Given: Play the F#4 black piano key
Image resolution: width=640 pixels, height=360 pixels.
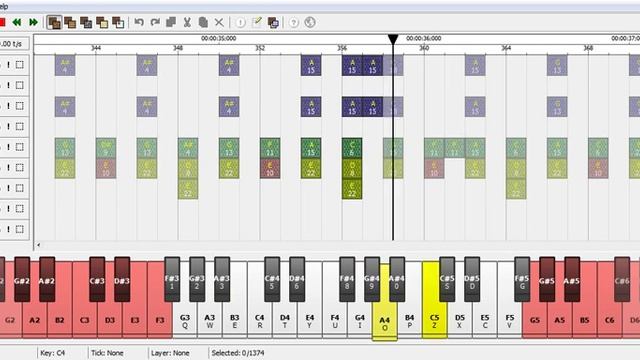Looking at the screenshot, I should tap(347, 280).
